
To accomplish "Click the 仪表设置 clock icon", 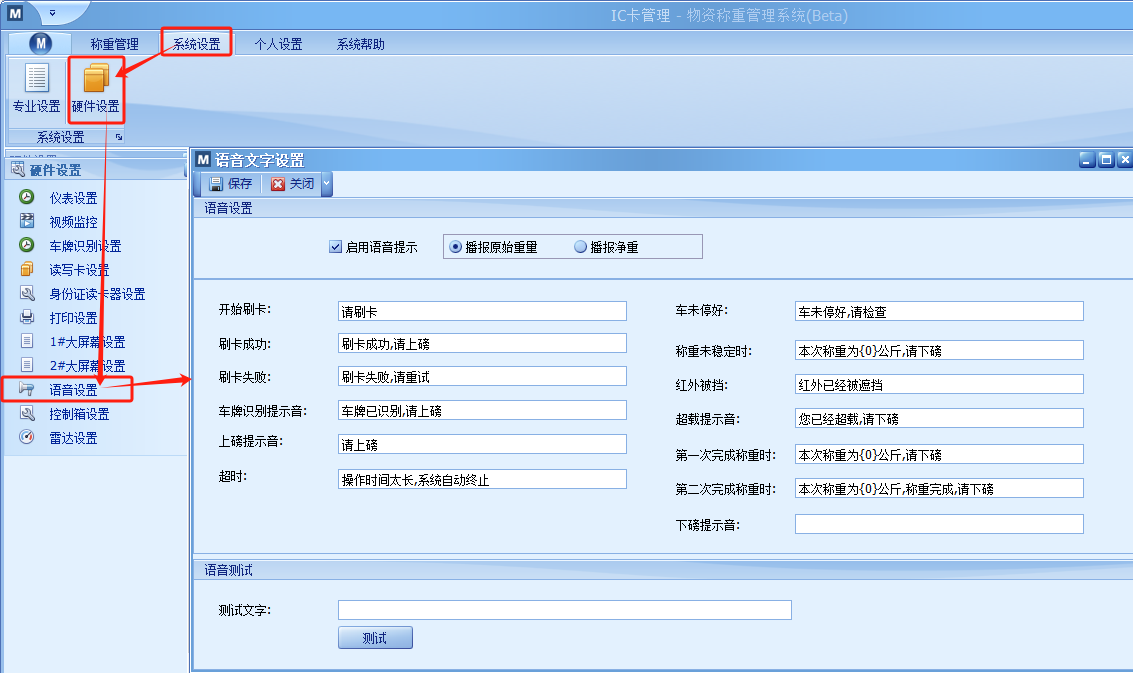I will pyautogui.click(x=27, y=197).
